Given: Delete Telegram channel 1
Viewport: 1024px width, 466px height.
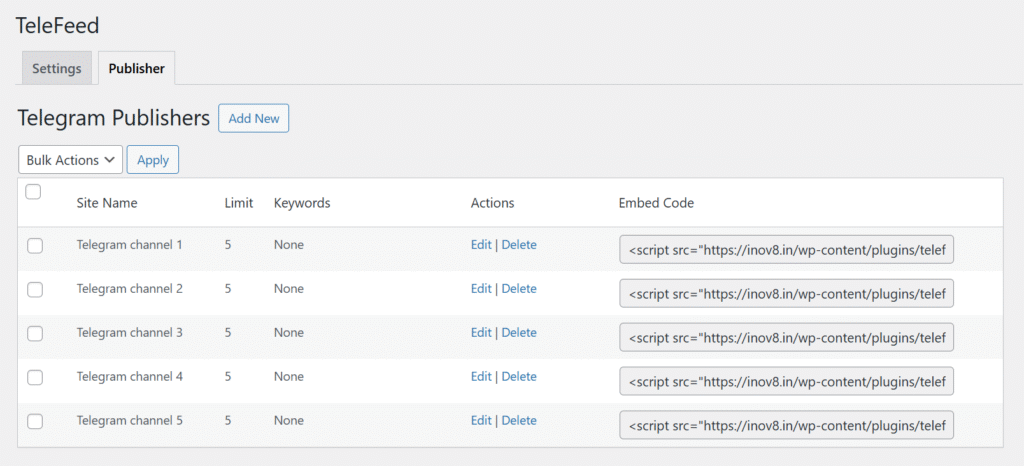Looking at the screenshot, I should 519,245.
